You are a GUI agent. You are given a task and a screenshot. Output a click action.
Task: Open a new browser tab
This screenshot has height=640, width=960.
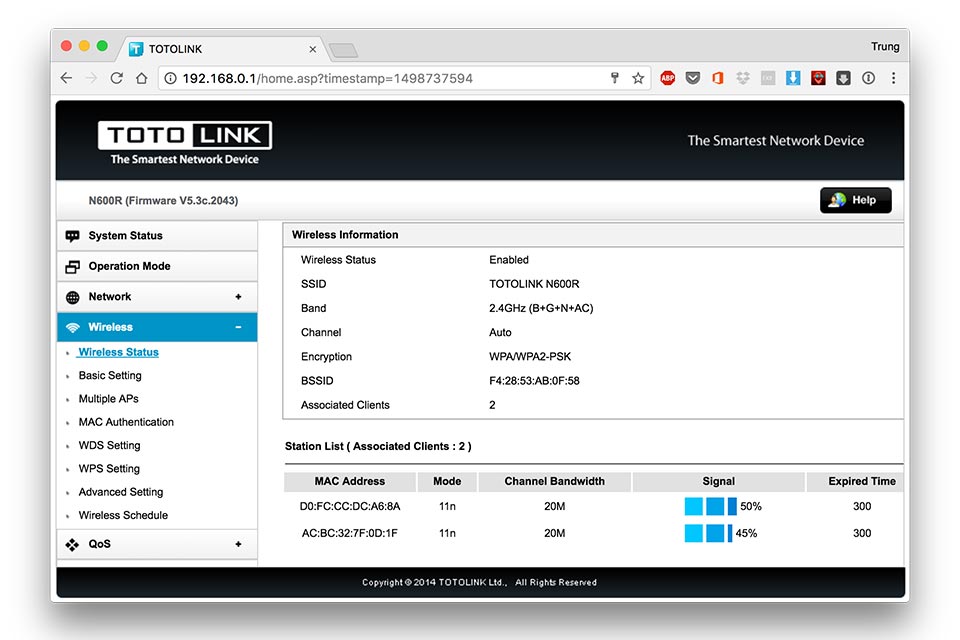click(x=343, y=50)
